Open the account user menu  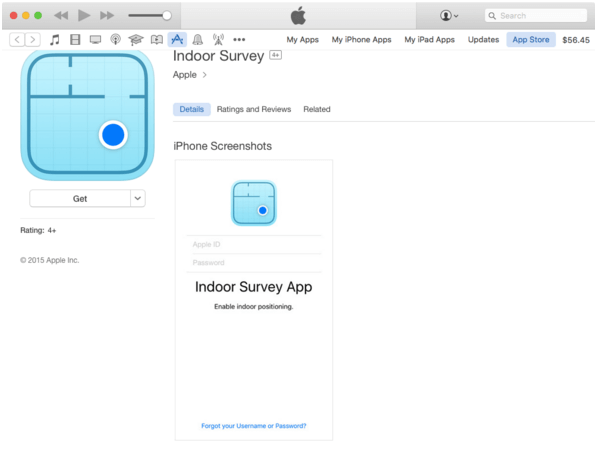point(449,16)
